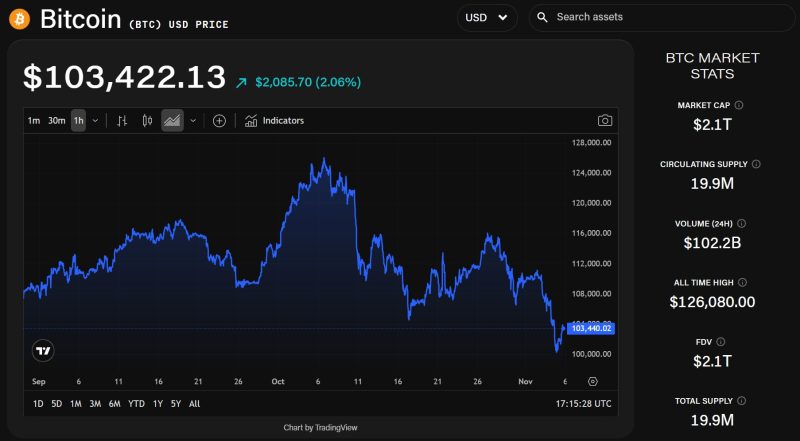The height and width of the screenshot is (441, 800).
Task: Open the Indicators menu
Action: click(274, 121)
